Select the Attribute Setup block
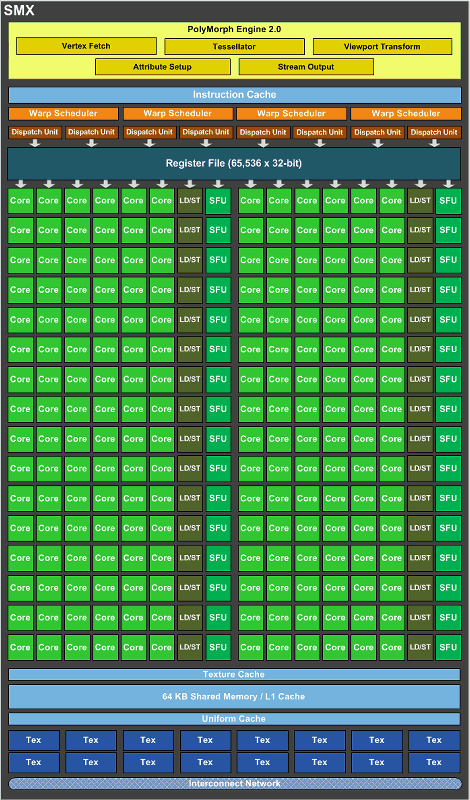The height and width of the screenshot is (800, 470). click(162, 67)
